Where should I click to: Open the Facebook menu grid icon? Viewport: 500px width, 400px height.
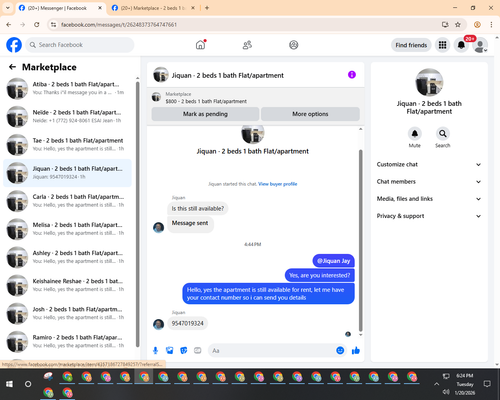tap(442, 45)
